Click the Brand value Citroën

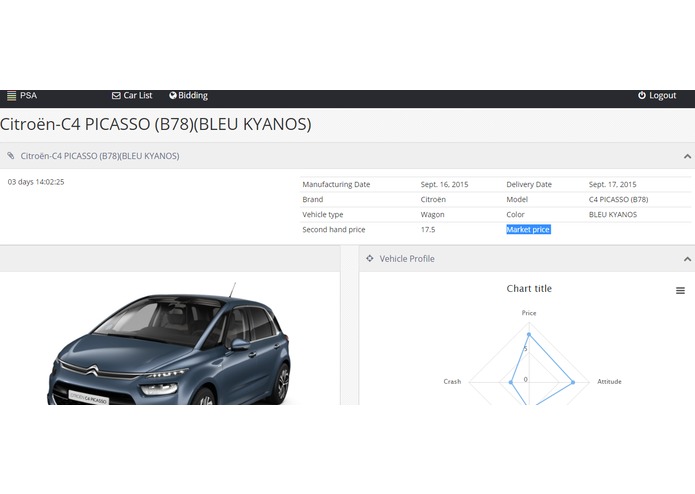433,199
